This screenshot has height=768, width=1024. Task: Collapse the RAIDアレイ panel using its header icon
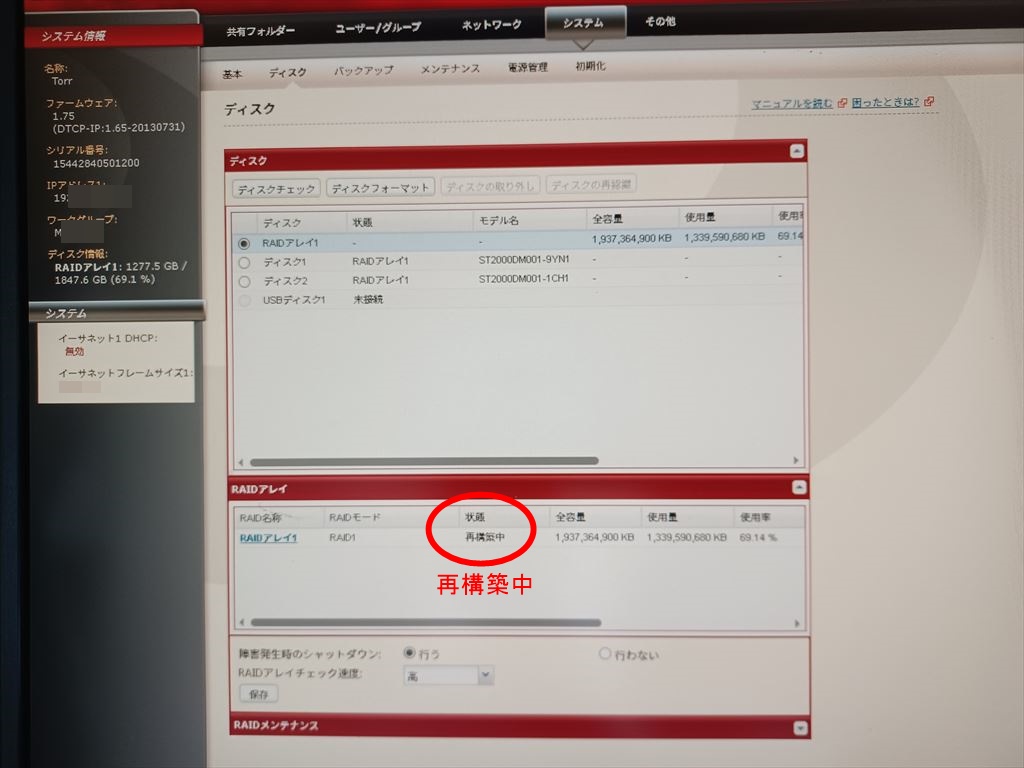coord(797,488)
